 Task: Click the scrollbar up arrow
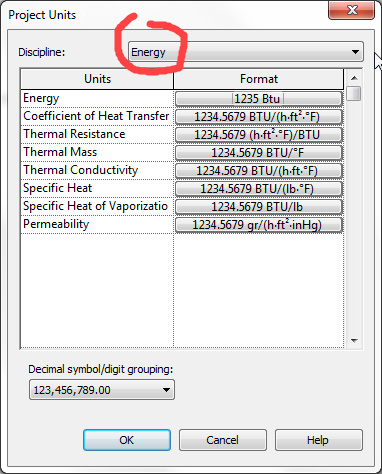[x=354, y=78]
